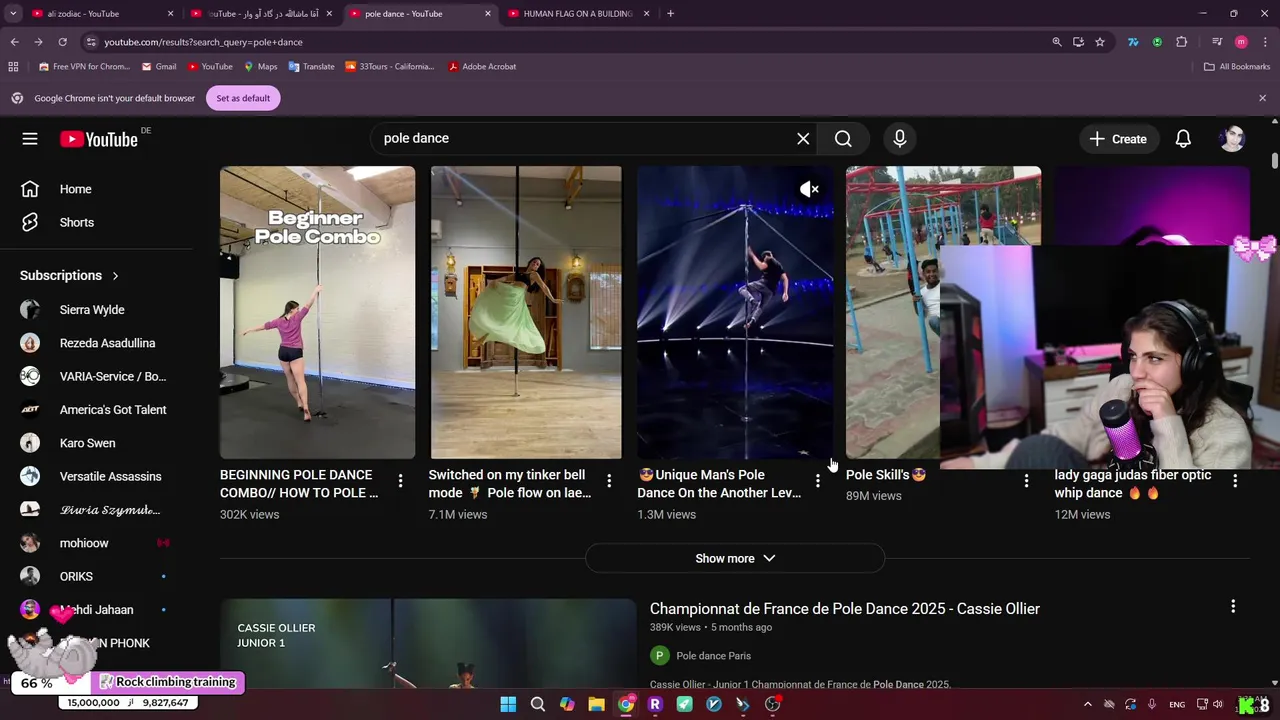Open Adobe Acrobat bookmark

pyautogui.click(x=482, y=67)
